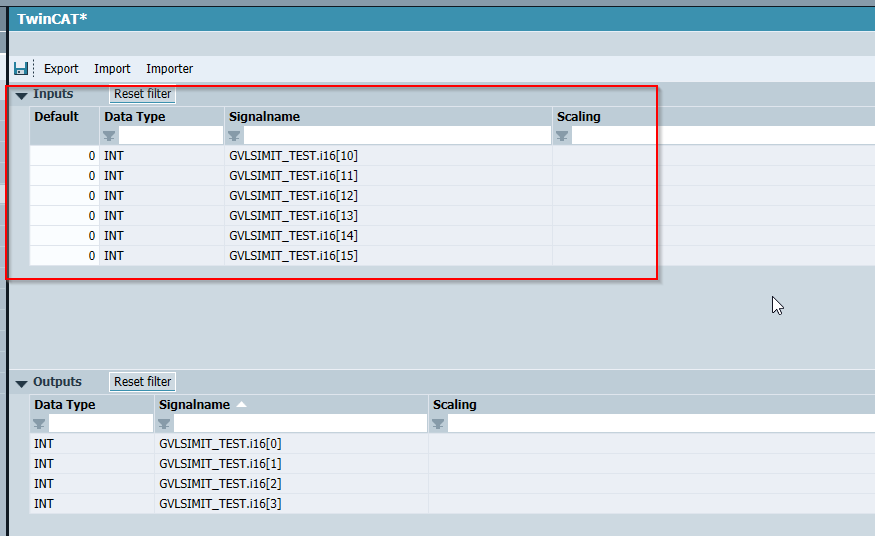875x536 pixels.
Task: Click the TwinCAT* editor title
Action: click(52, 18)
